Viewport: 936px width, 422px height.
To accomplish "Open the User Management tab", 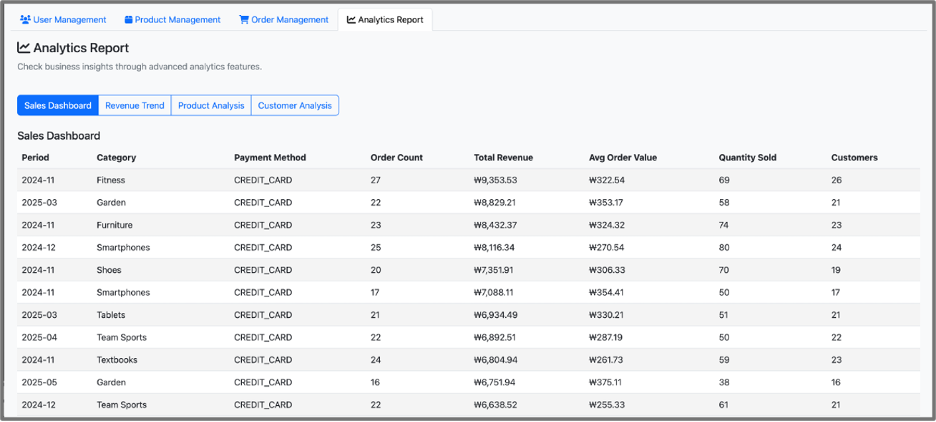I will pos(62,20).
